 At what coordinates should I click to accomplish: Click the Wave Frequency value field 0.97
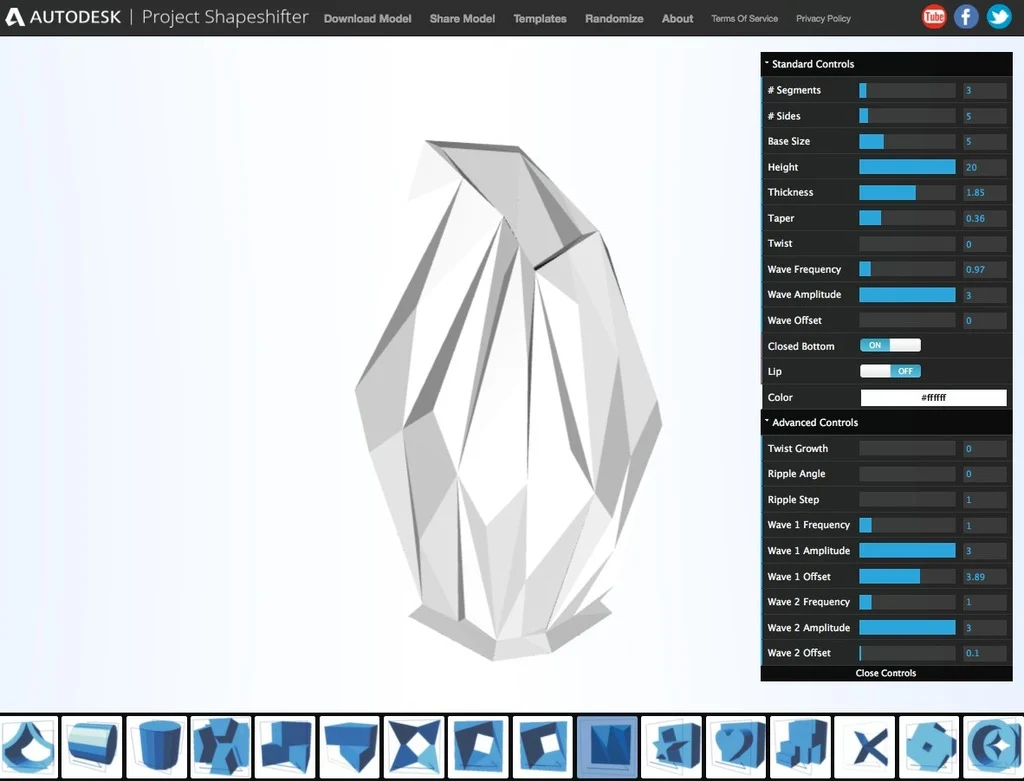[985, 269]
